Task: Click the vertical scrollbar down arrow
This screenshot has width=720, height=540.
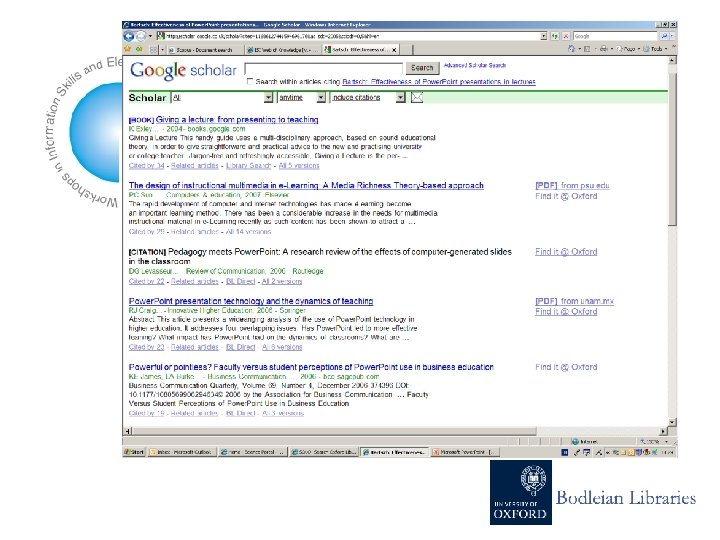Action: [x=672, y=422]
